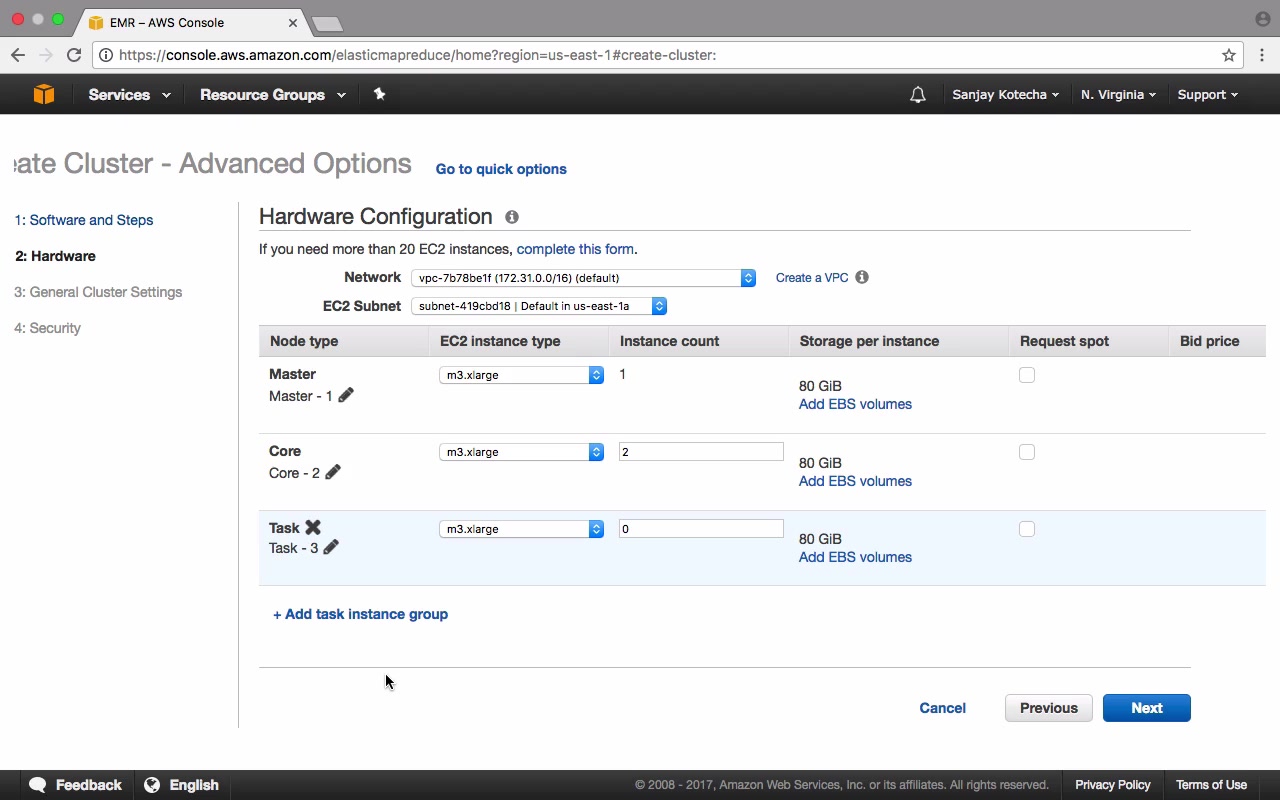Click the AWS orange cube home icon
Viewport: 1280px width, 800px height.
coord(43,94)
